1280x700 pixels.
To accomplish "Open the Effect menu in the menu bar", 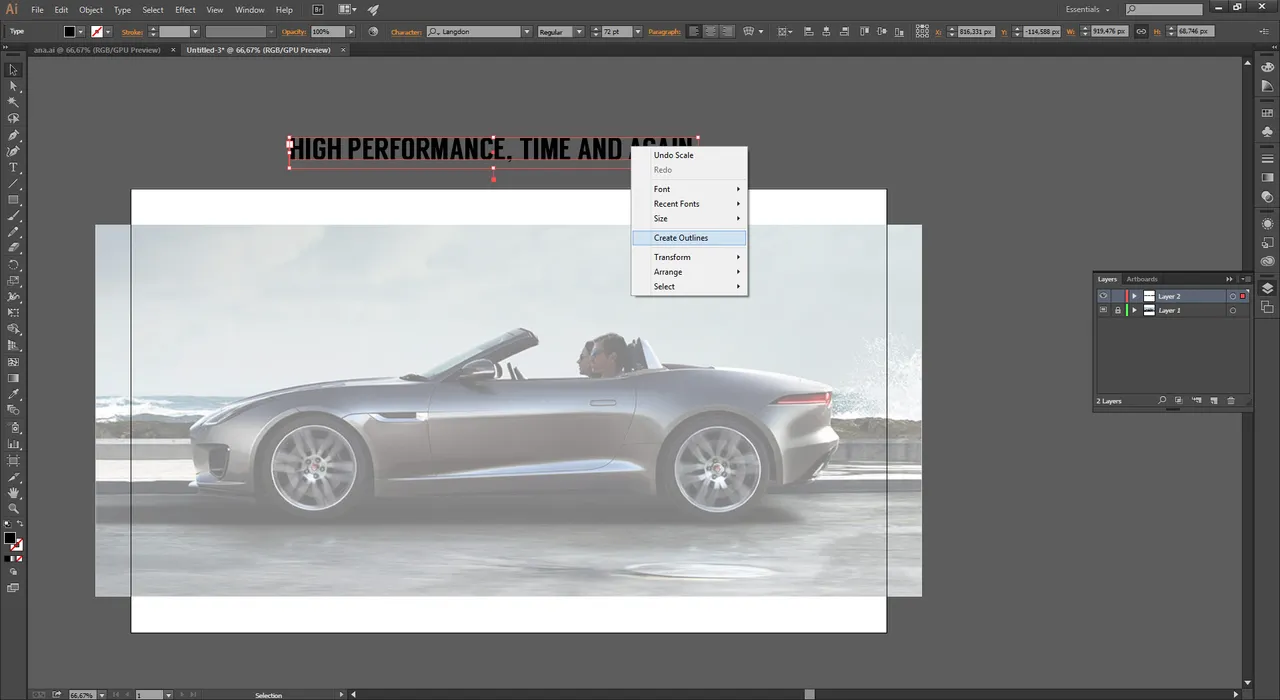I will pos(185,10).
